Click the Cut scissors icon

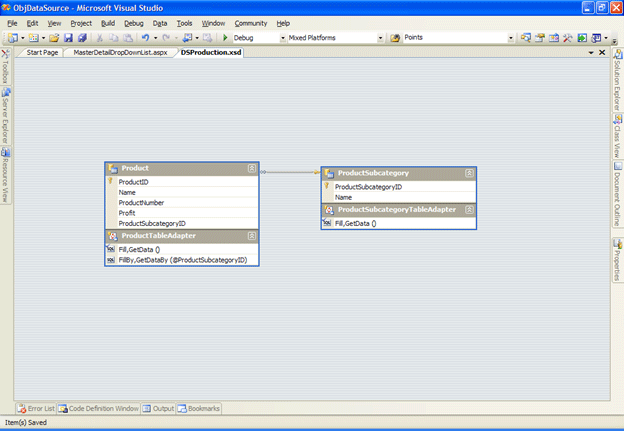99,38
